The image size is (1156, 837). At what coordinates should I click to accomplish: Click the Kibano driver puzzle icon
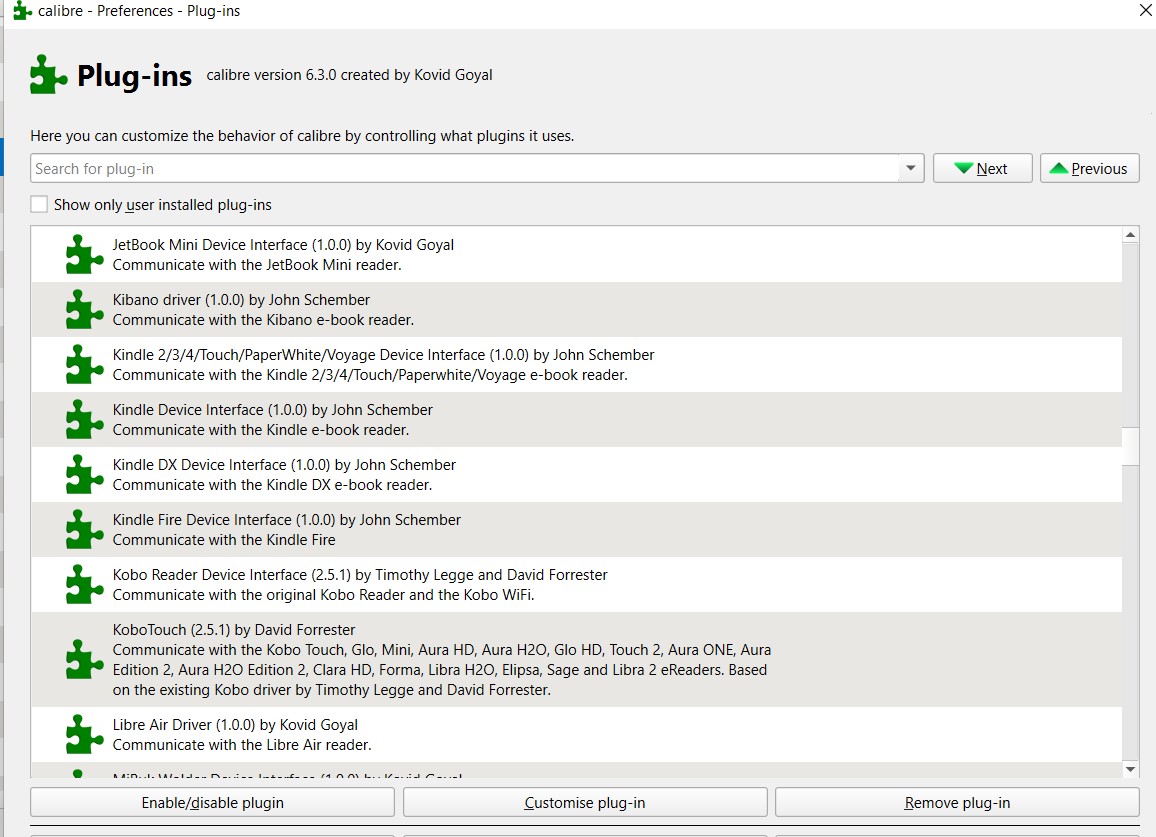(84, 309)
